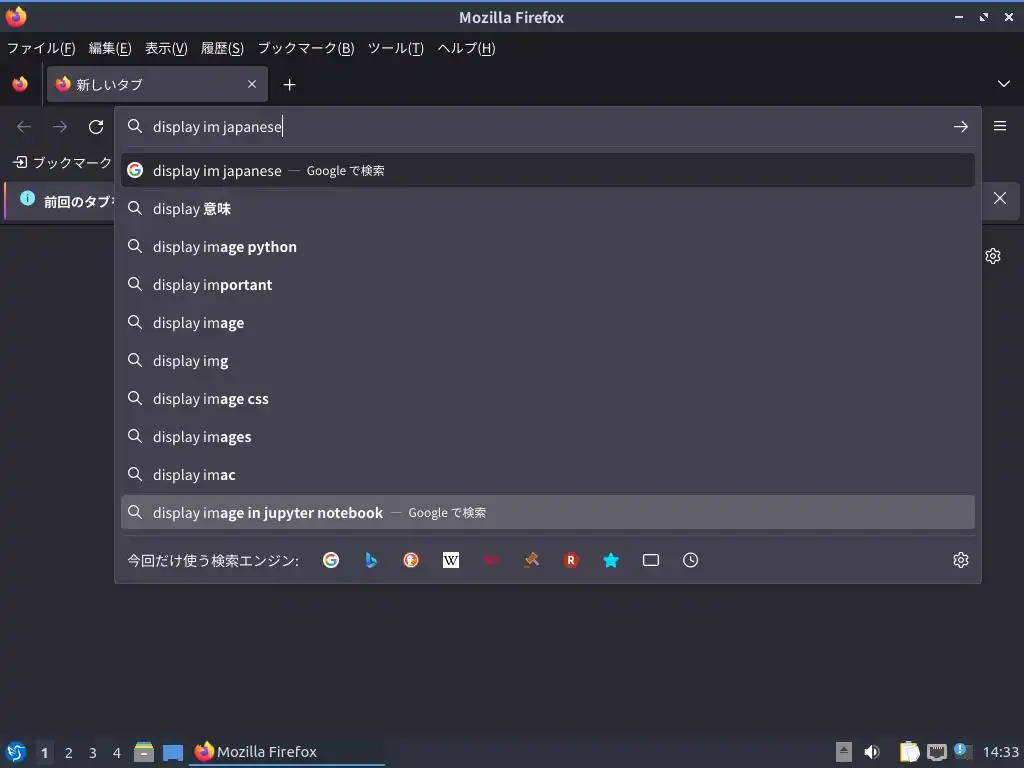Click the show desktop taskbar icon
The height and width of the screenshot is (768, 1024).
[172, 753]
